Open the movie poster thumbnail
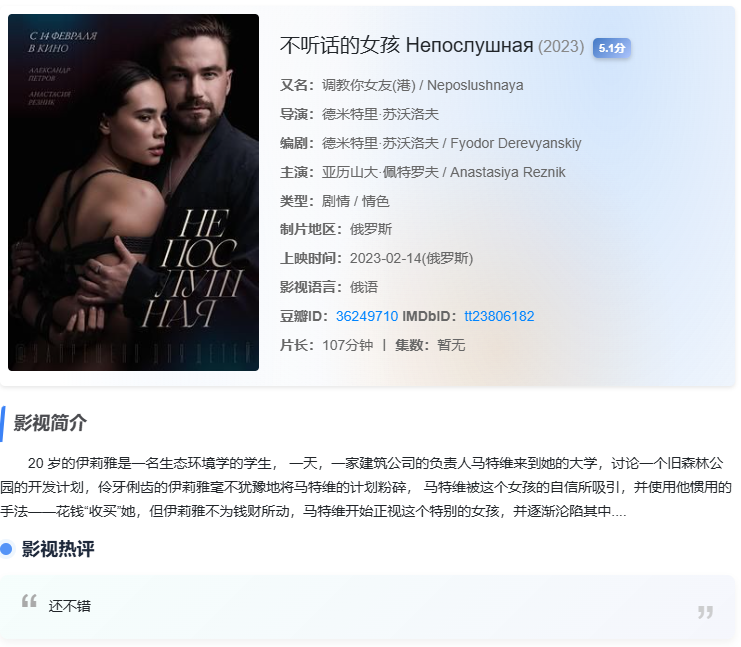The image size is (741, 647). [x=133, y=192]
